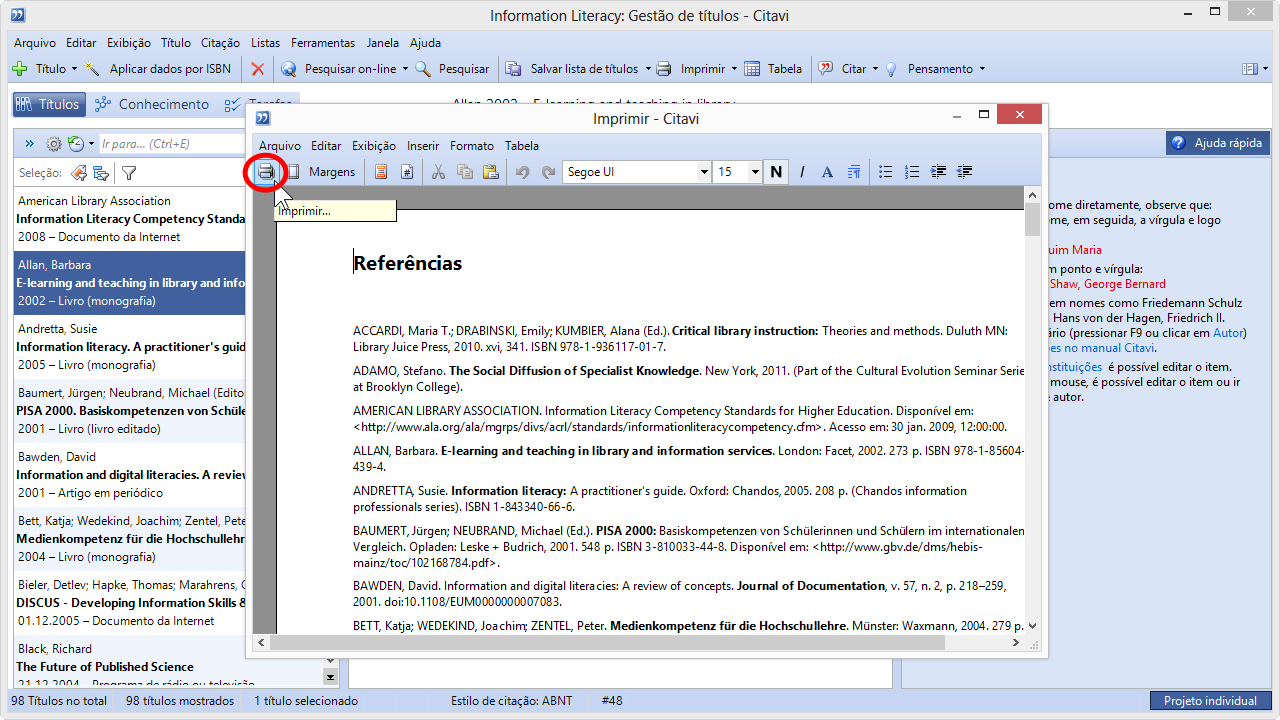Viewport: 1280px width, 720px height.
Task: Click the scissors Cut icon
Action: click(x=438, y=172)
